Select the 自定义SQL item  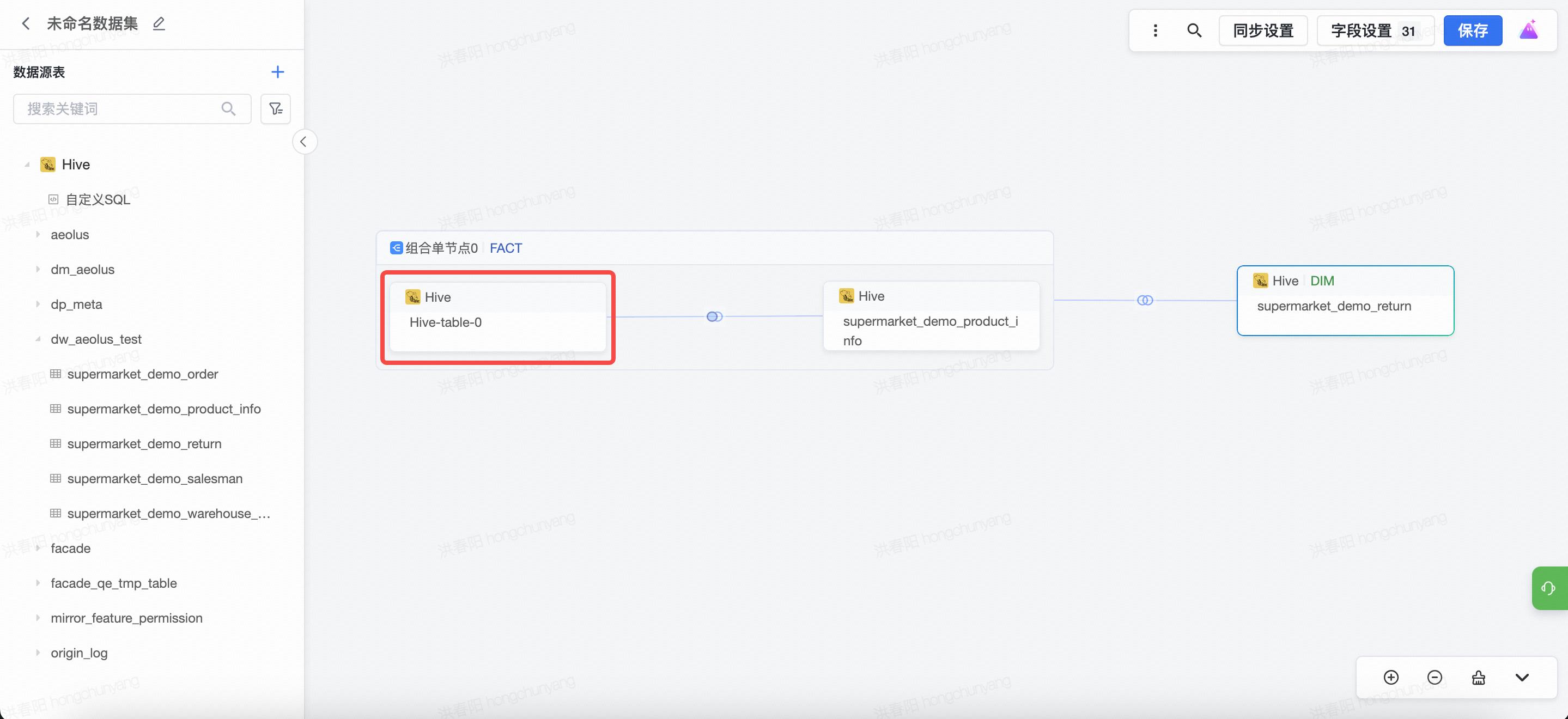click(98, 199)
